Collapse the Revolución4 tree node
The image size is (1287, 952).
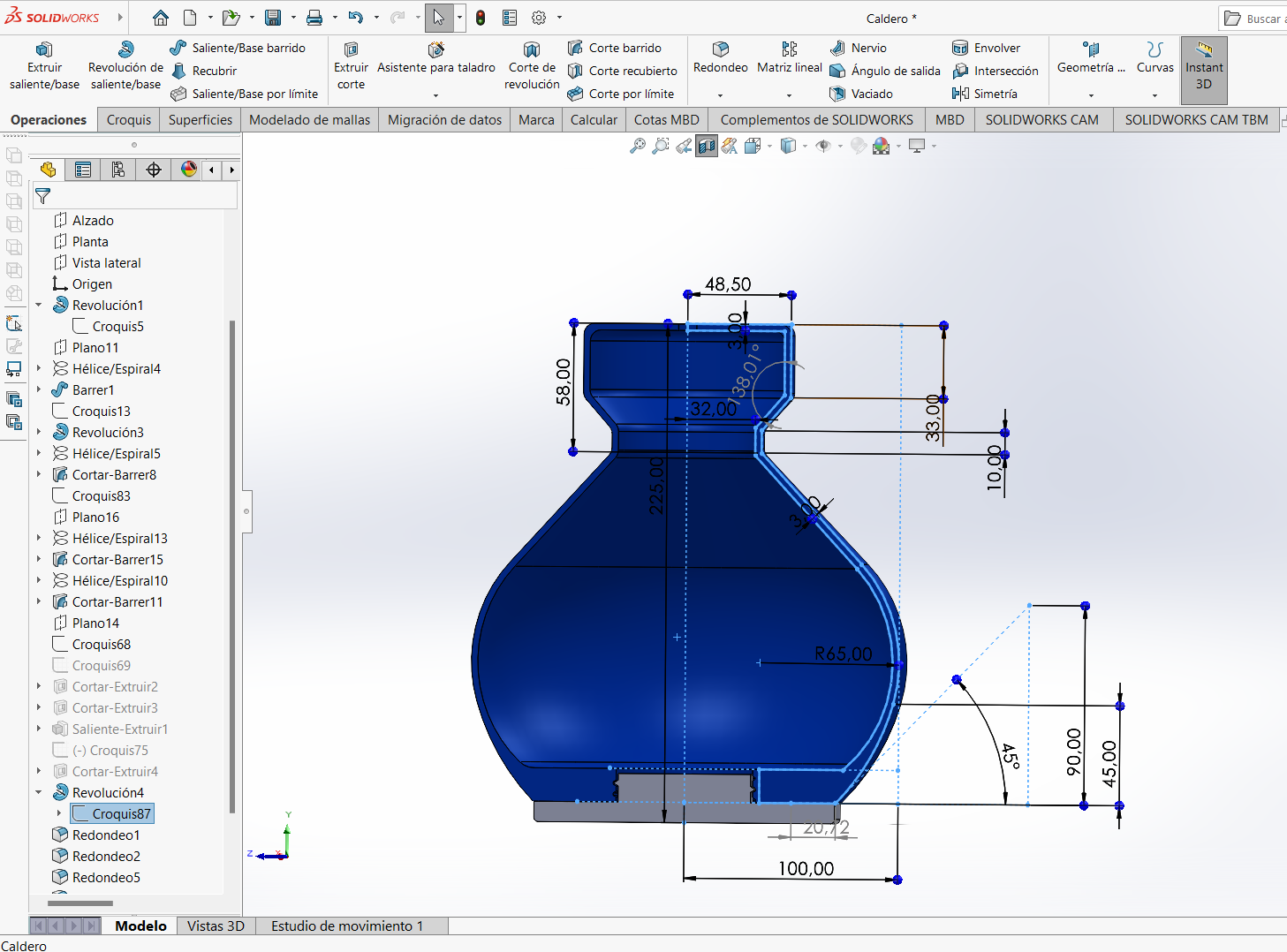pos(39,793)
